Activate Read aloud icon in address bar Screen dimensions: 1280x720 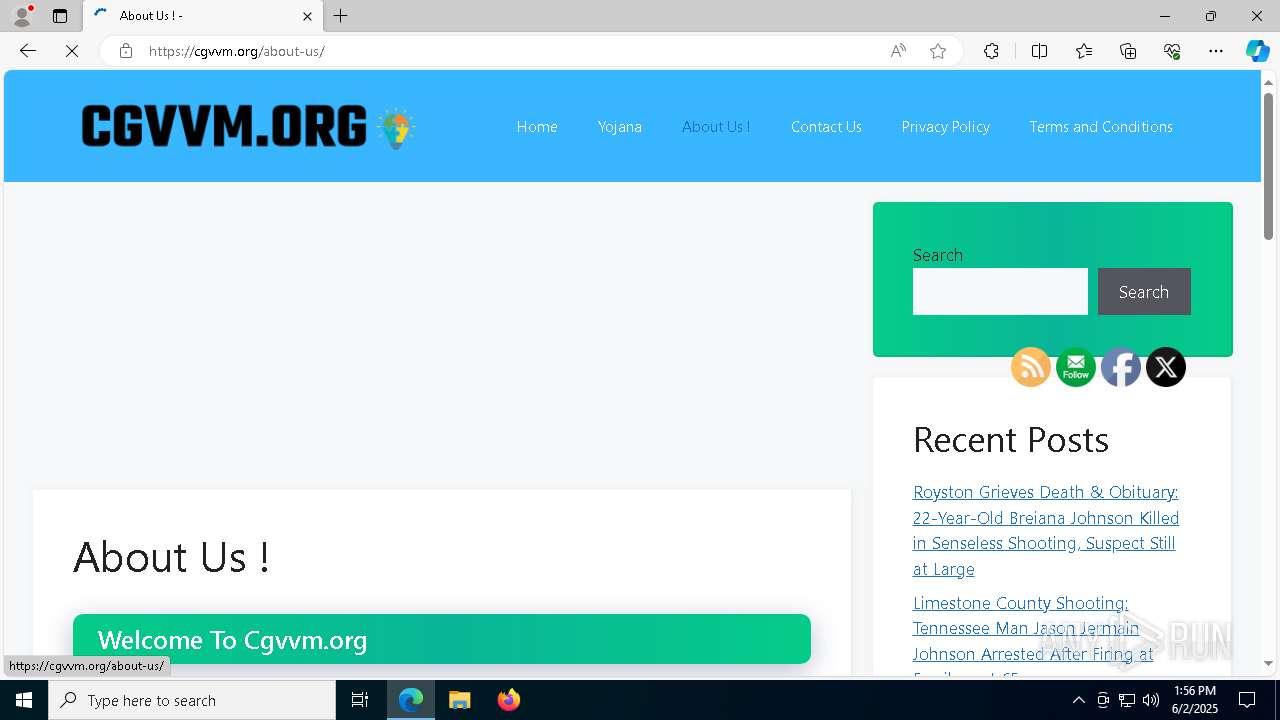pos(898,51)
